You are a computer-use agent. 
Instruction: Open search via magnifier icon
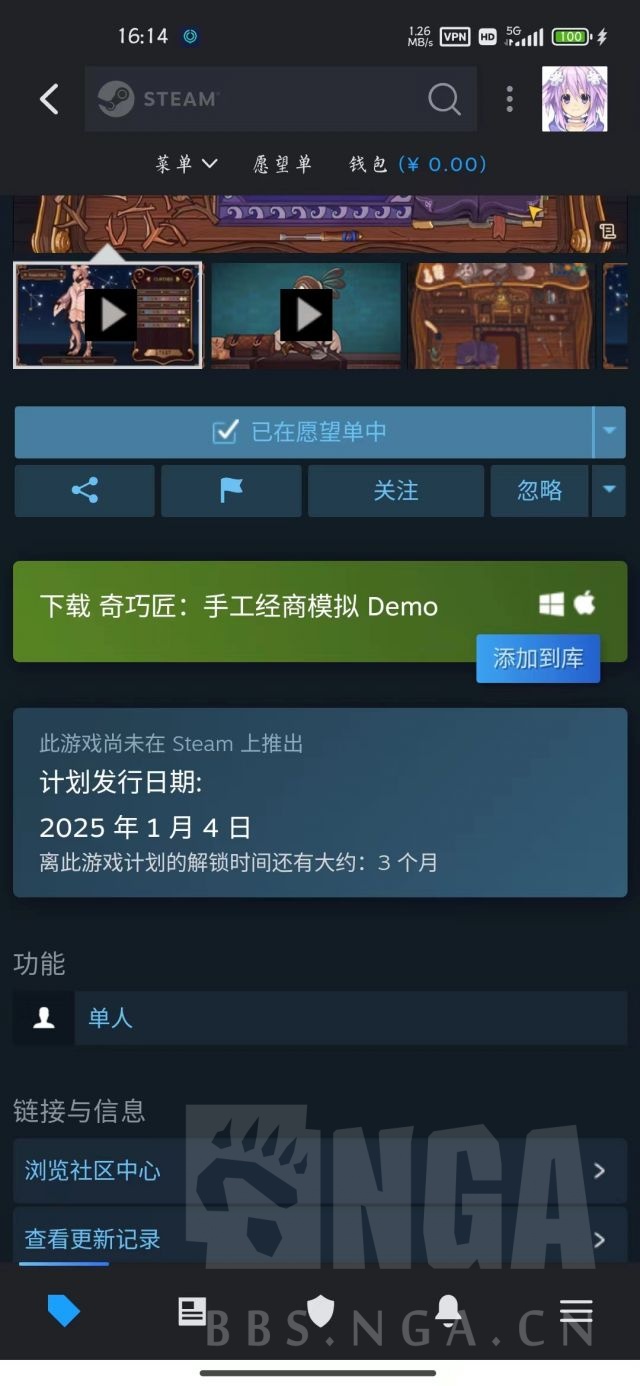(444, 99)
